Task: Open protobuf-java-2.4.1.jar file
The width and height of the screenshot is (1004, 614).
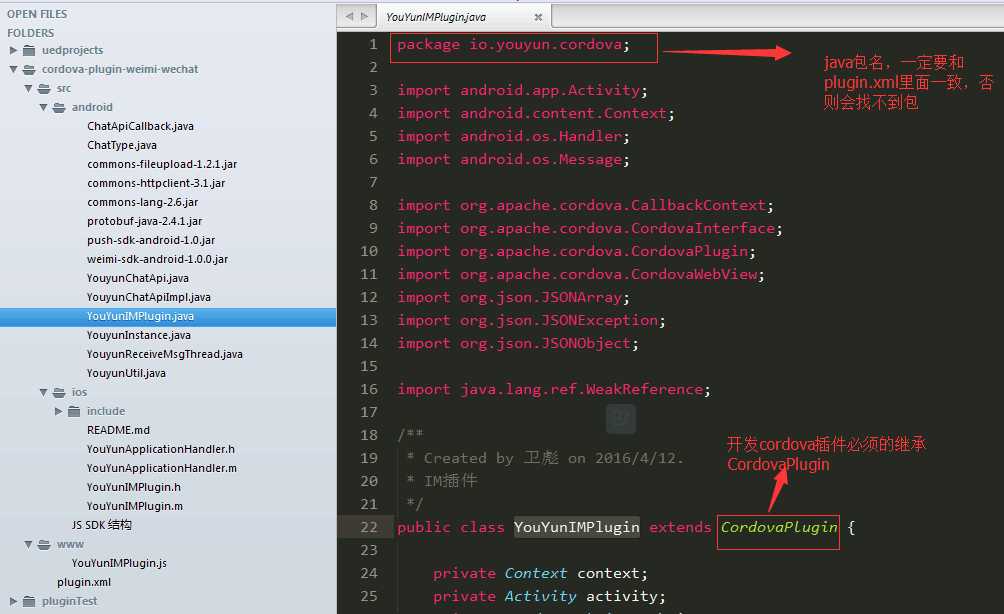Action: point(145,221)
